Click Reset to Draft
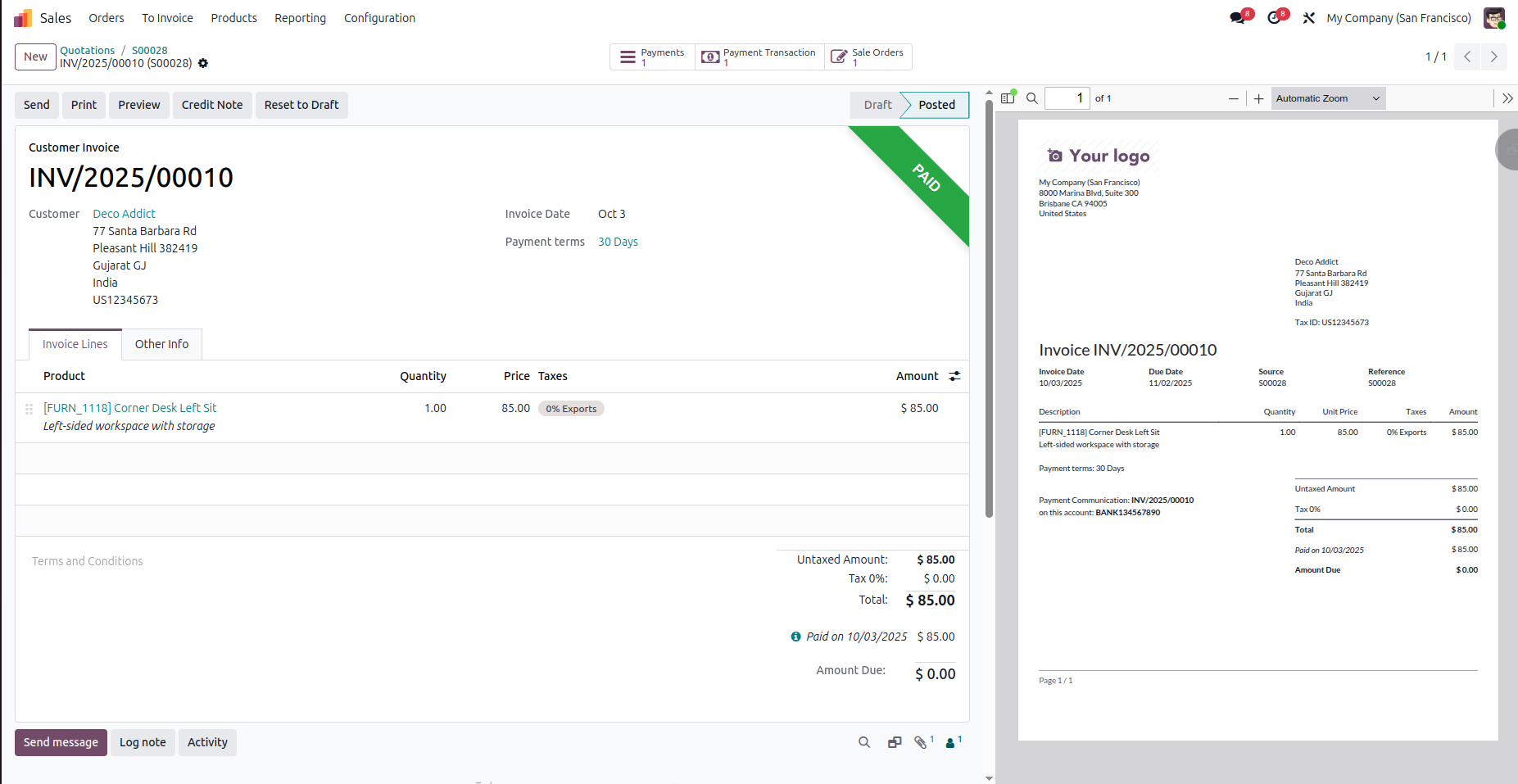The width and height of the screenshot is (1518, 784). [301, 105]
